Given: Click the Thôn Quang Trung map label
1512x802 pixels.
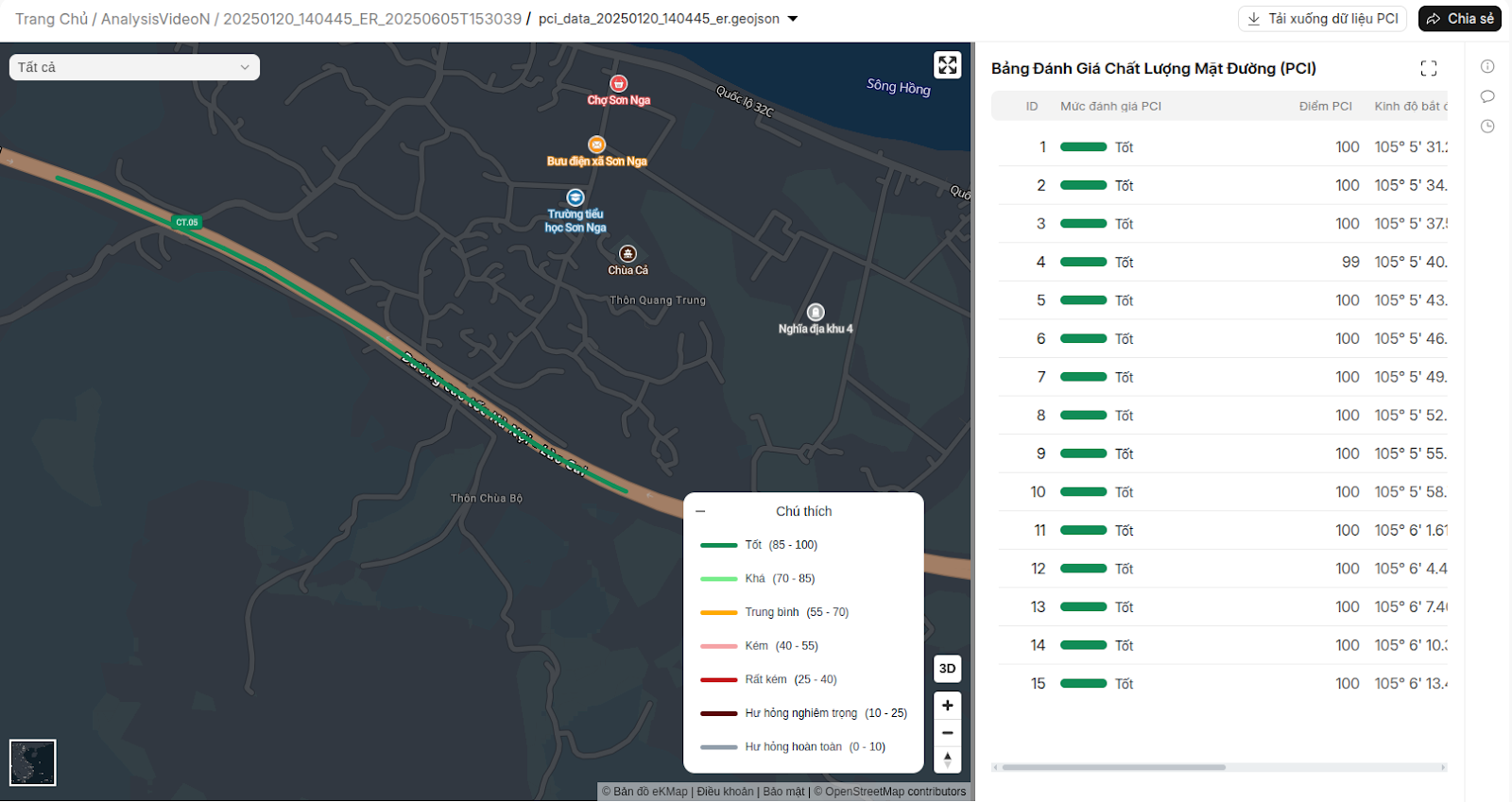Looking at the screenshot, I should (x=658, y=300).
